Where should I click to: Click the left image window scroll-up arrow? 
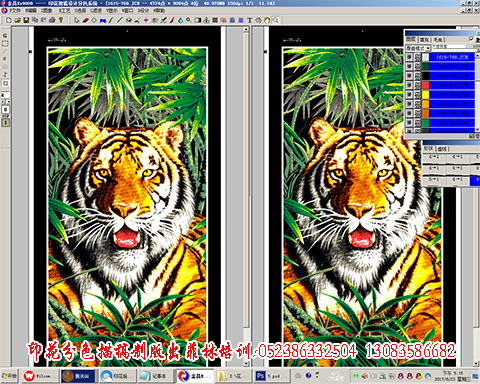click(x=246, y=29)
